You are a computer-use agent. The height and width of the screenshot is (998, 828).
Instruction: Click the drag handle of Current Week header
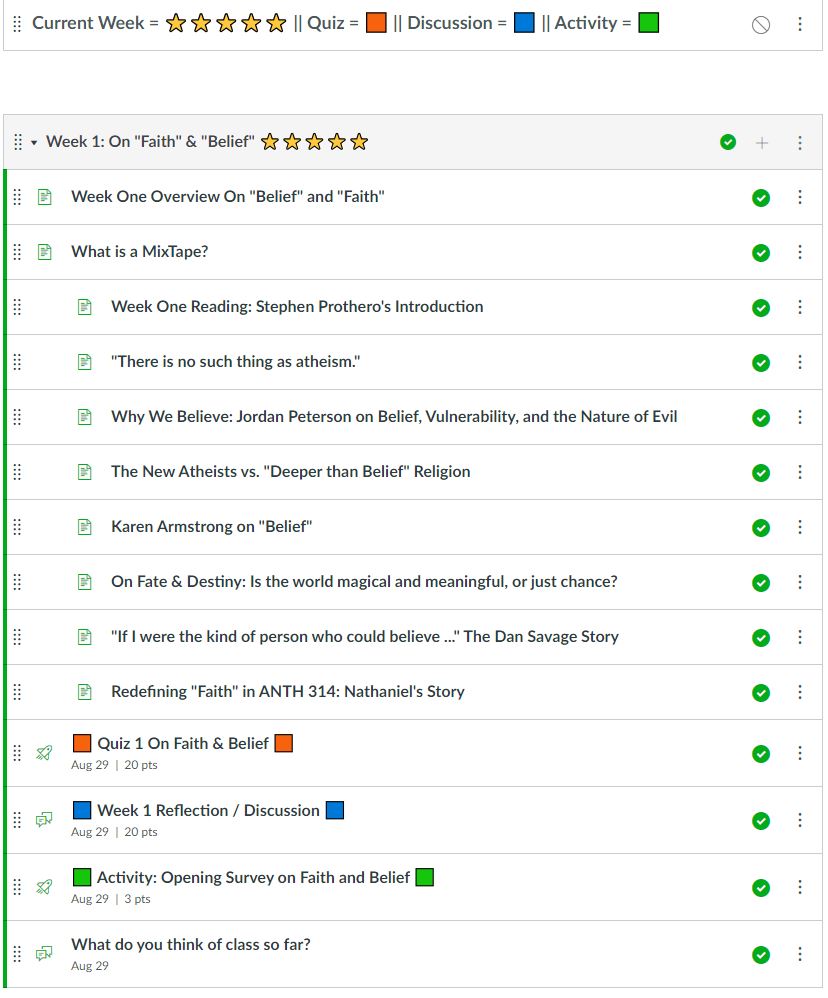click(17, 24)
